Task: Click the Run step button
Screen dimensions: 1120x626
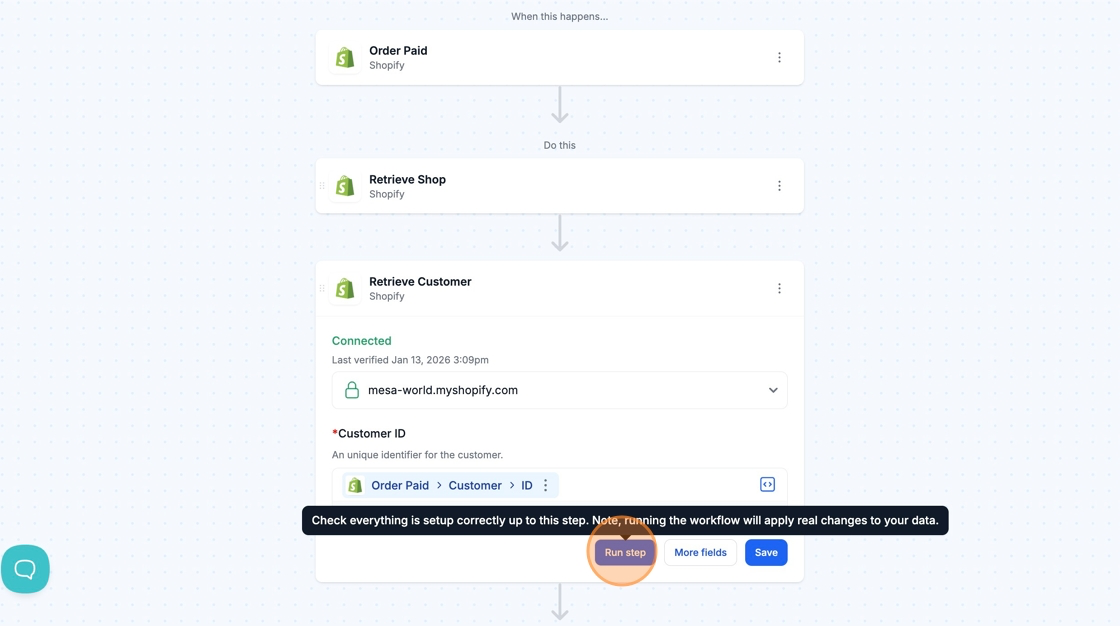Action: tap(625, 553)
